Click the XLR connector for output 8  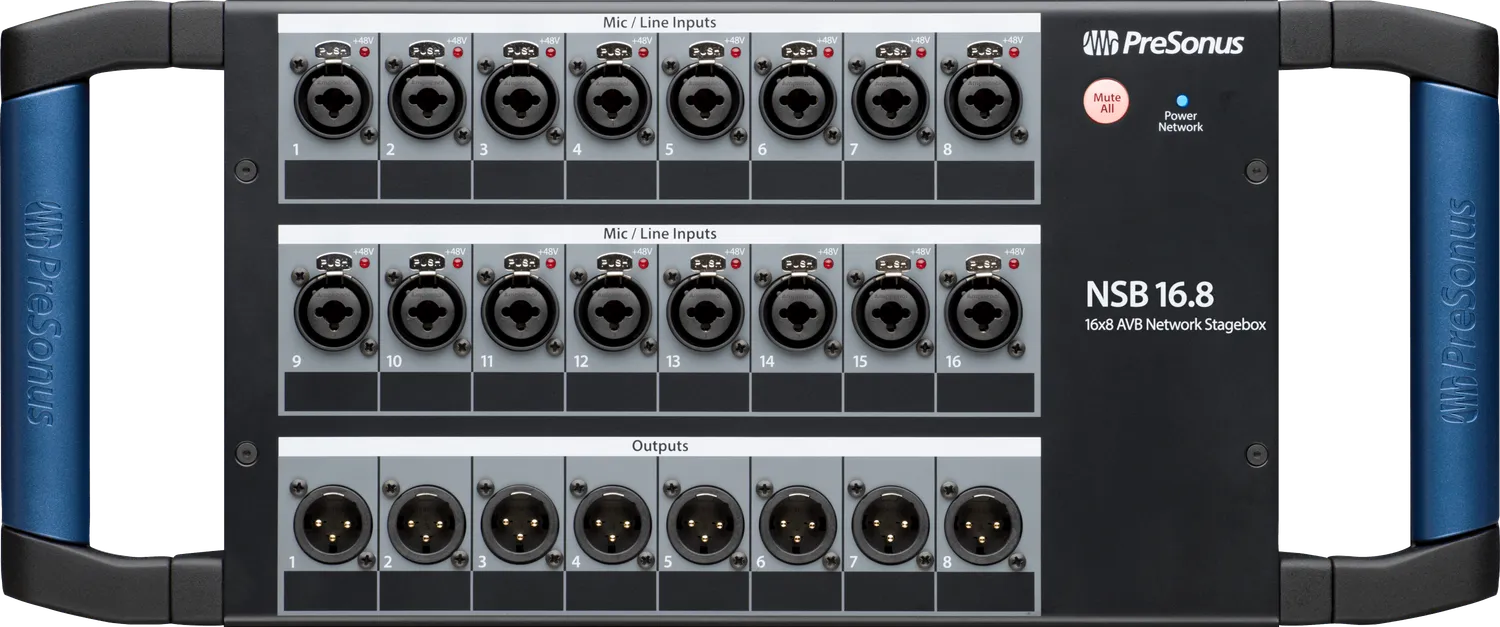[984, 525]
